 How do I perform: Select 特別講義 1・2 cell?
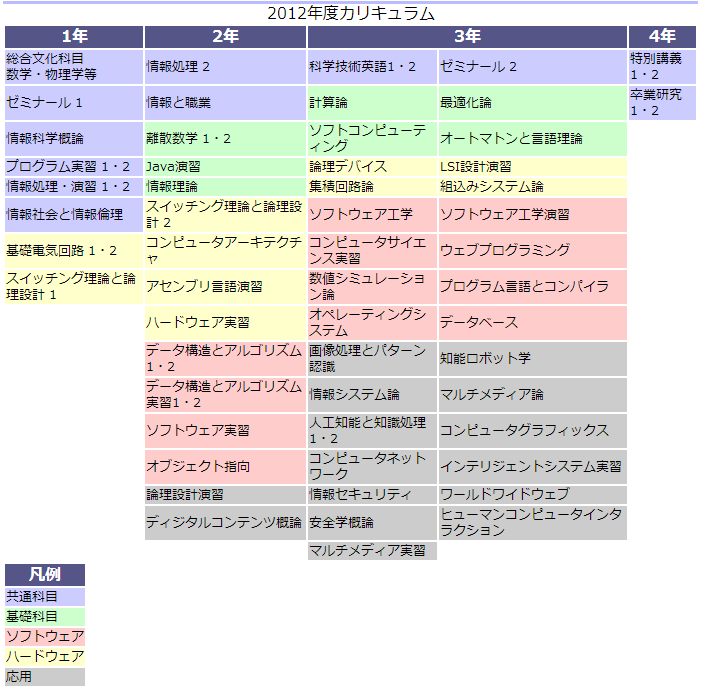click(x=662, y=67)
